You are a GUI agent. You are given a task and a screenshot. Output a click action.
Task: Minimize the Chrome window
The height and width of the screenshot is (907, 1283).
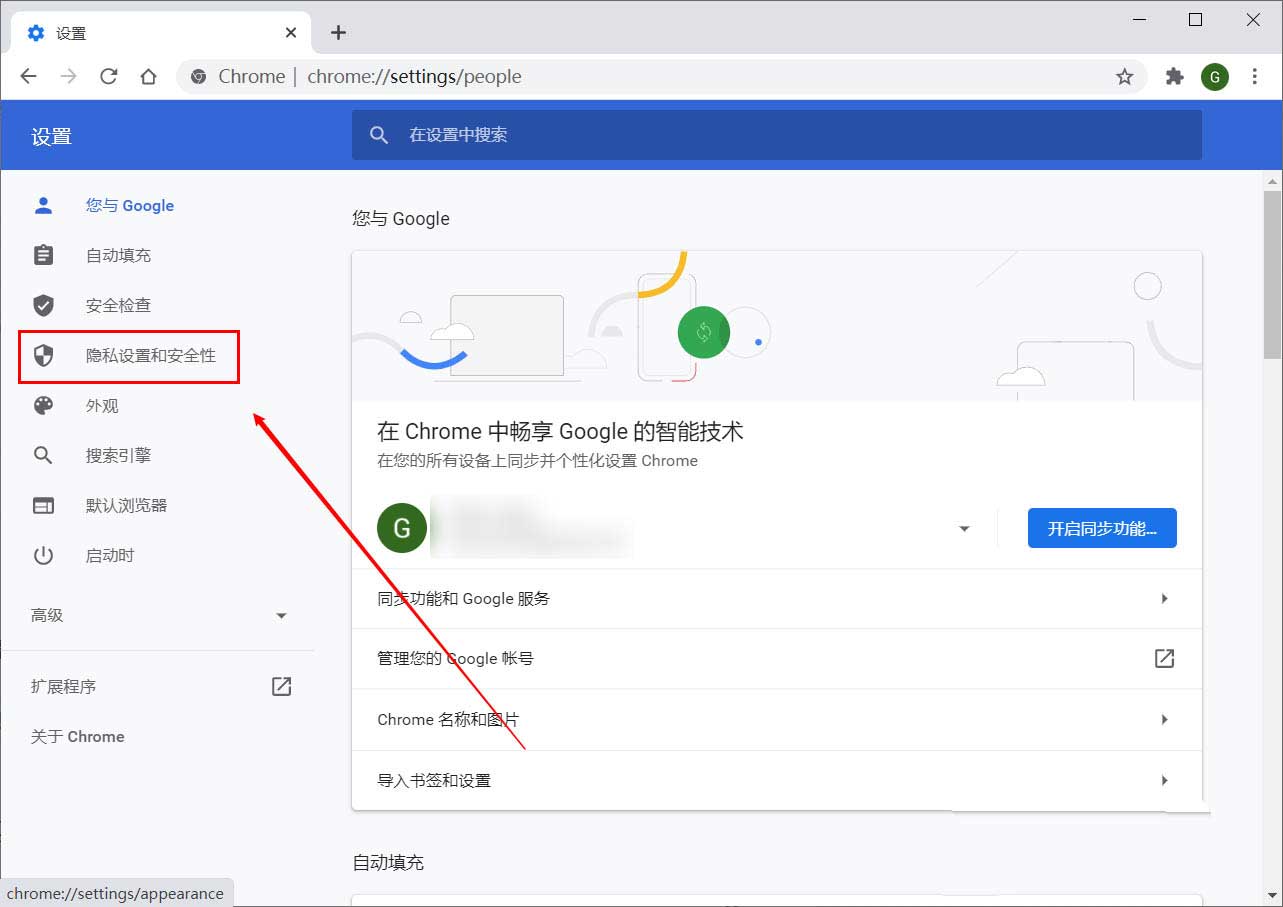coord(1138,20)
